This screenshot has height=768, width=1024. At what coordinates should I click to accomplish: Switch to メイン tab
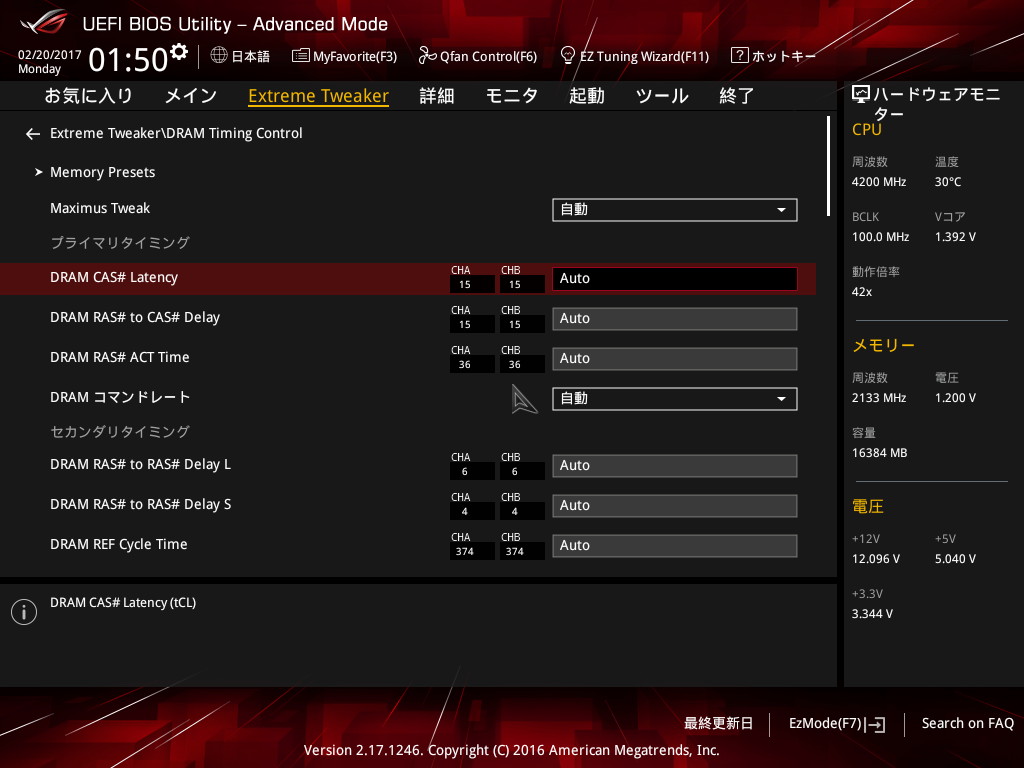click(191, 96)
